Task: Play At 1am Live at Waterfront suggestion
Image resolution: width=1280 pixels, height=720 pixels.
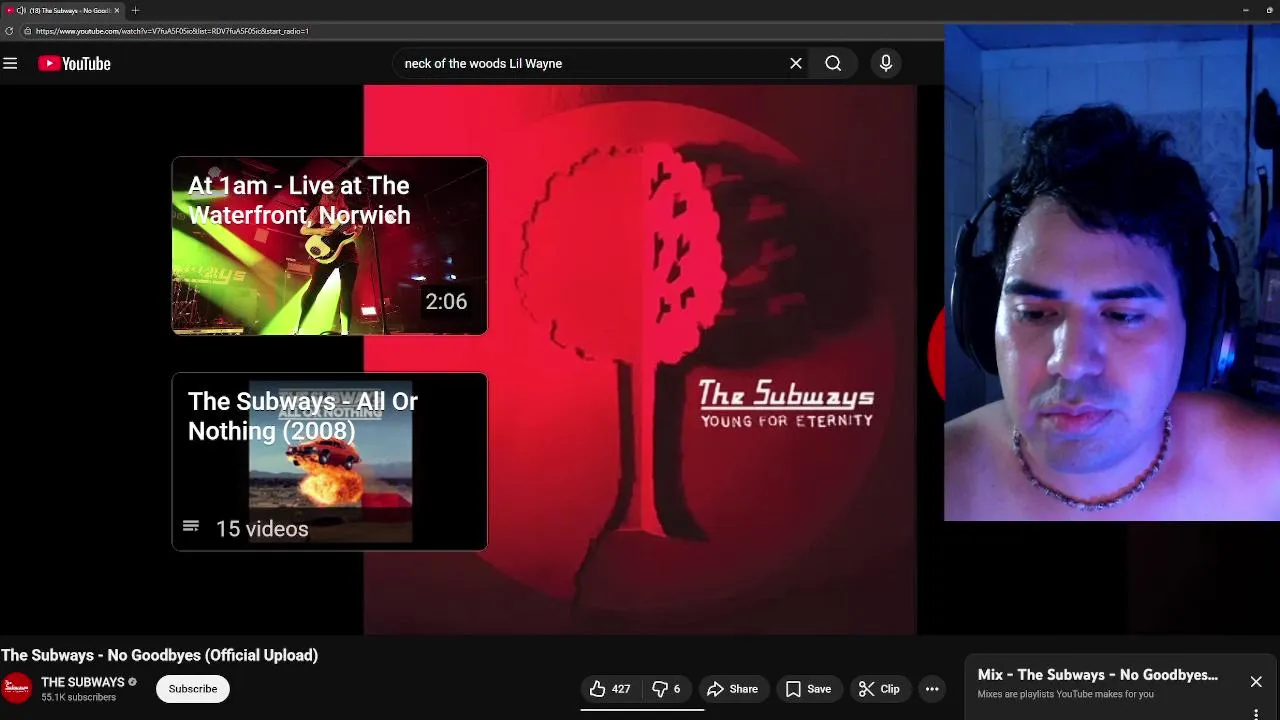Action: [330, 246]
